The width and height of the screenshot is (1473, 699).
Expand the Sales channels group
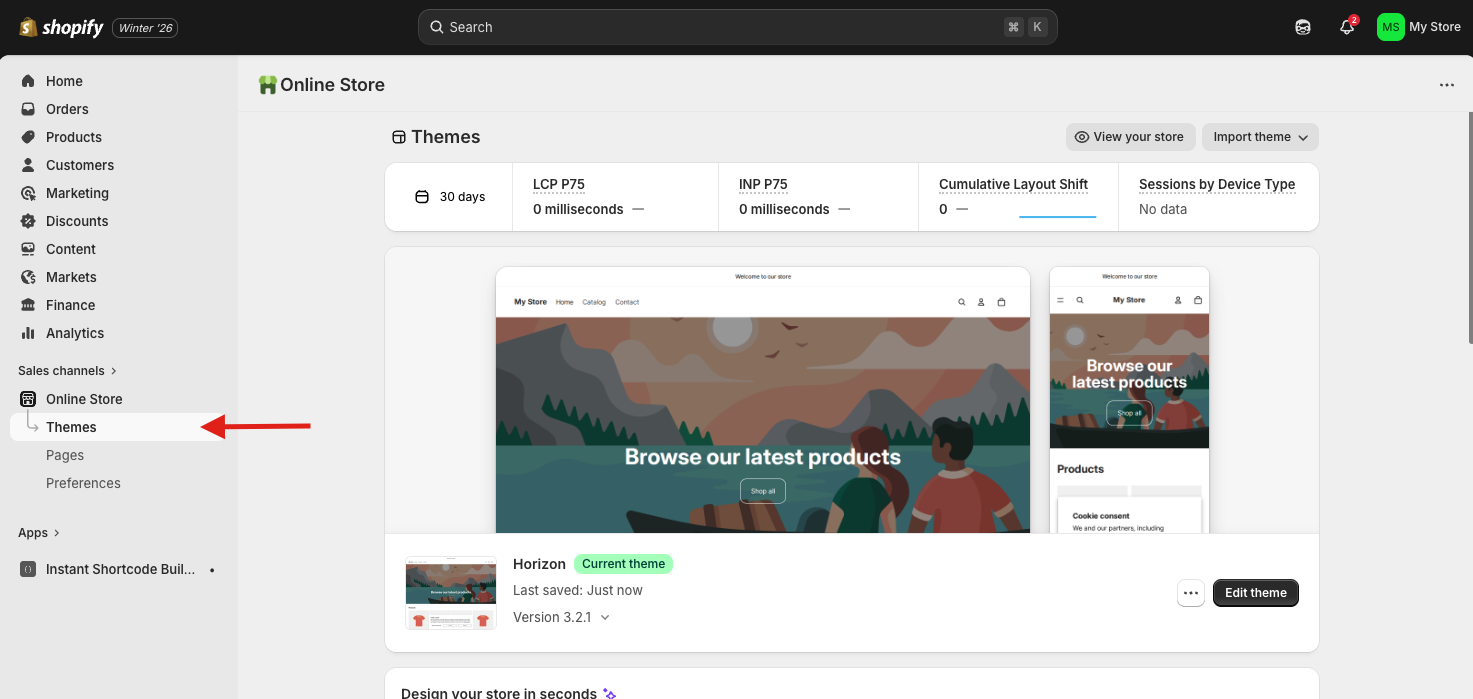(x=67, y=370)
